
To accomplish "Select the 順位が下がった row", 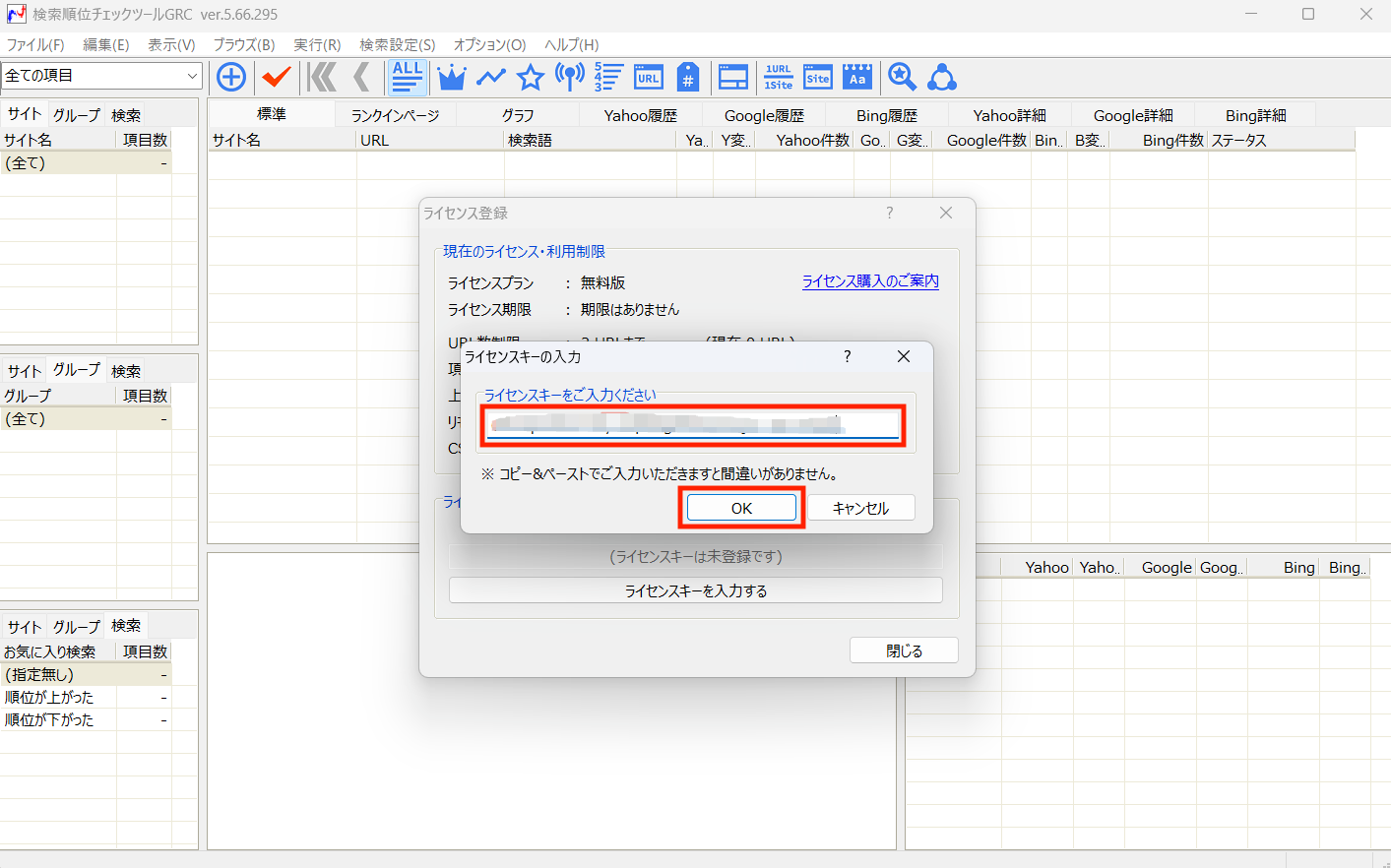I will (x=86, y=719).
